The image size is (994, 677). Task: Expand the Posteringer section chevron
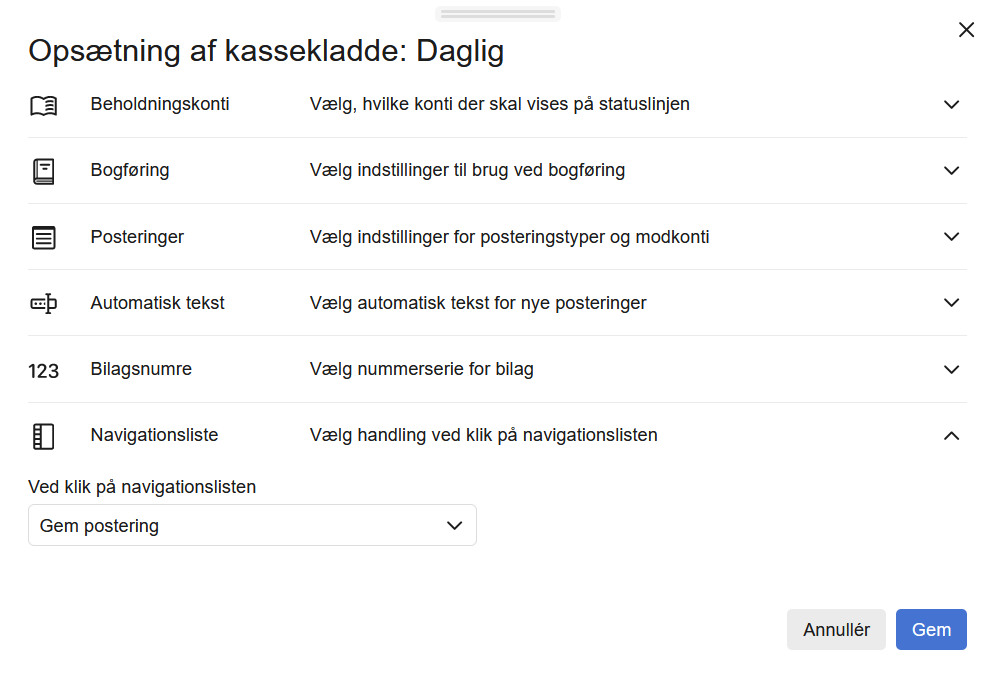(x=951, y=236)
